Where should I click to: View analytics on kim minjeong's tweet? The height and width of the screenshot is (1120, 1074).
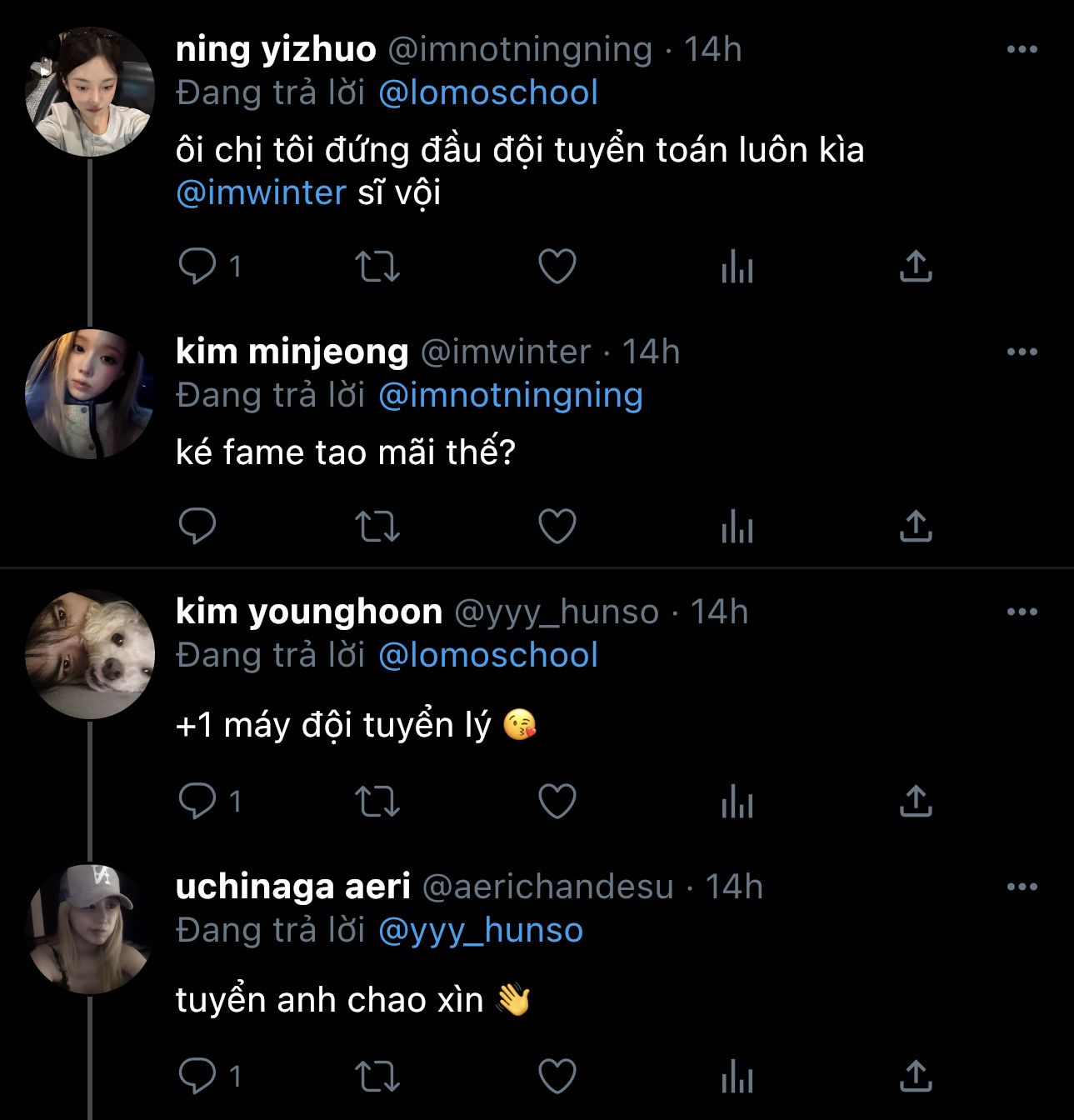click(x=737, y=527)
